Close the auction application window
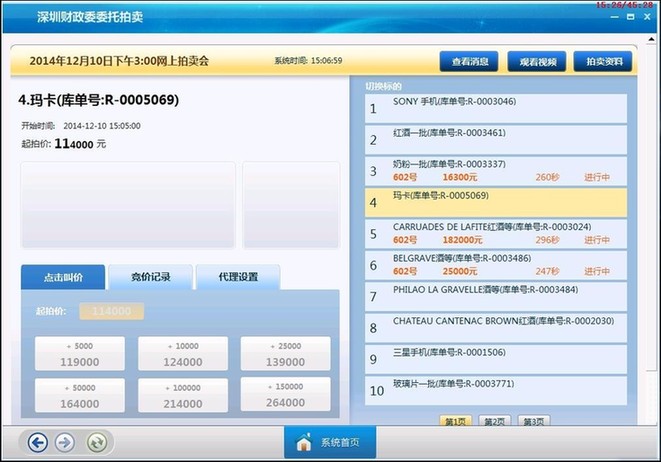The width and height of the screenshot is (661, 462). tap(649, 17)
